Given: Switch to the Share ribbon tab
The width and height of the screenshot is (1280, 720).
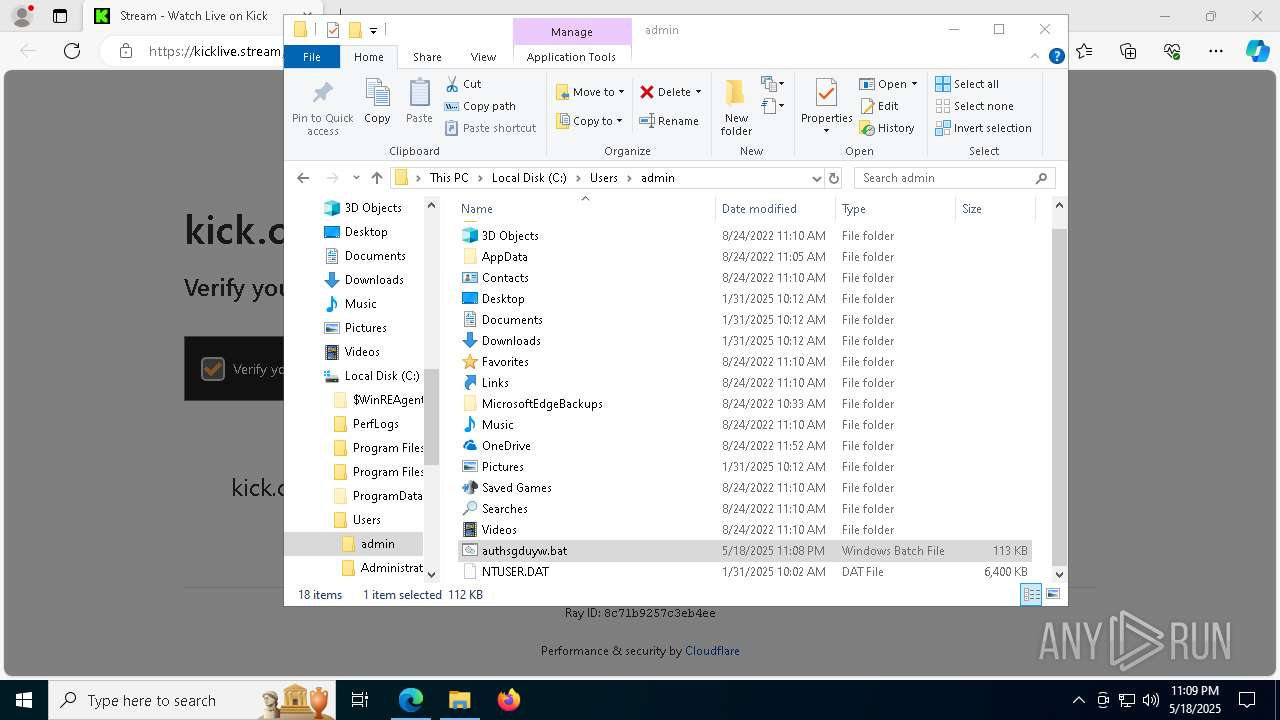Looking at the screenshot, I should tap(427, 57).
